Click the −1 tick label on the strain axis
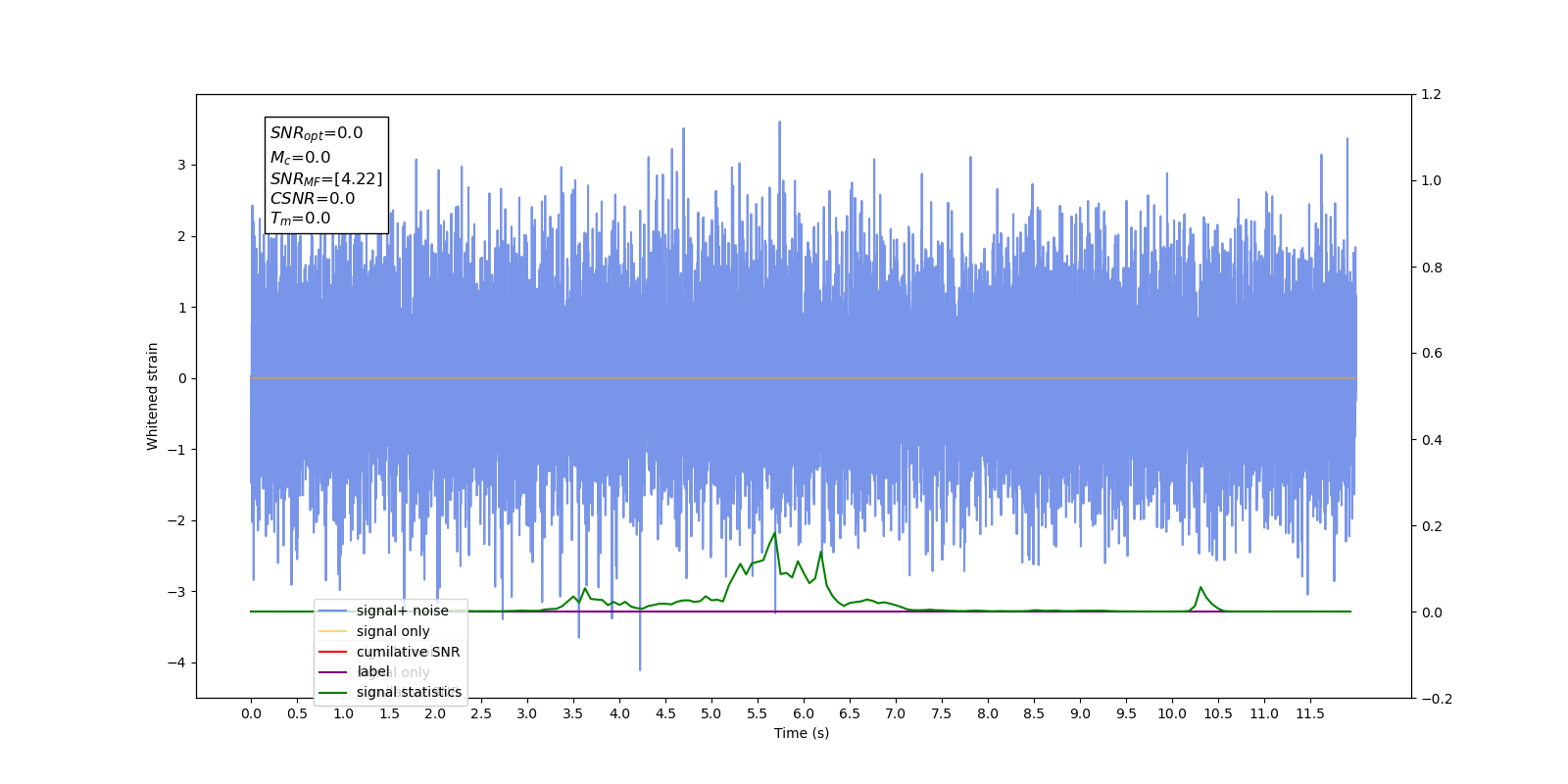The width and height of the screenshot is (1568, 784). pos(175,450)
